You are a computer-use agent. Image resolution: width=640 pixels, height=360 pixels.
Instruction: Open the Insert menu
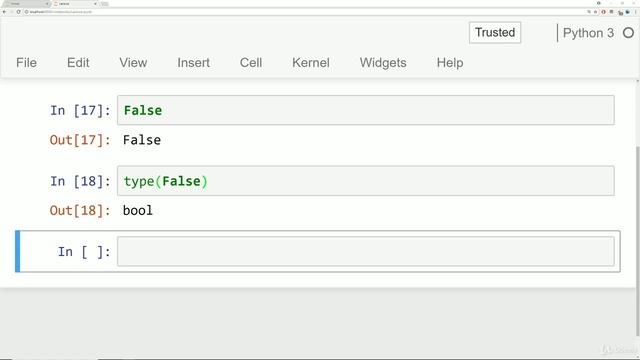193,63
